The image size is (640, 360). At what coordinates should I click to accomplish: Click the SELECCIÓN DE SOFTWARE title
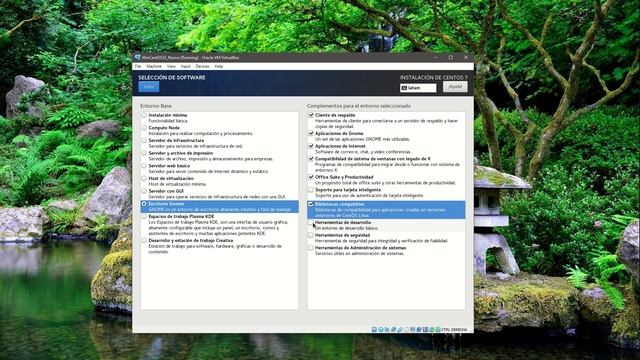172,77
